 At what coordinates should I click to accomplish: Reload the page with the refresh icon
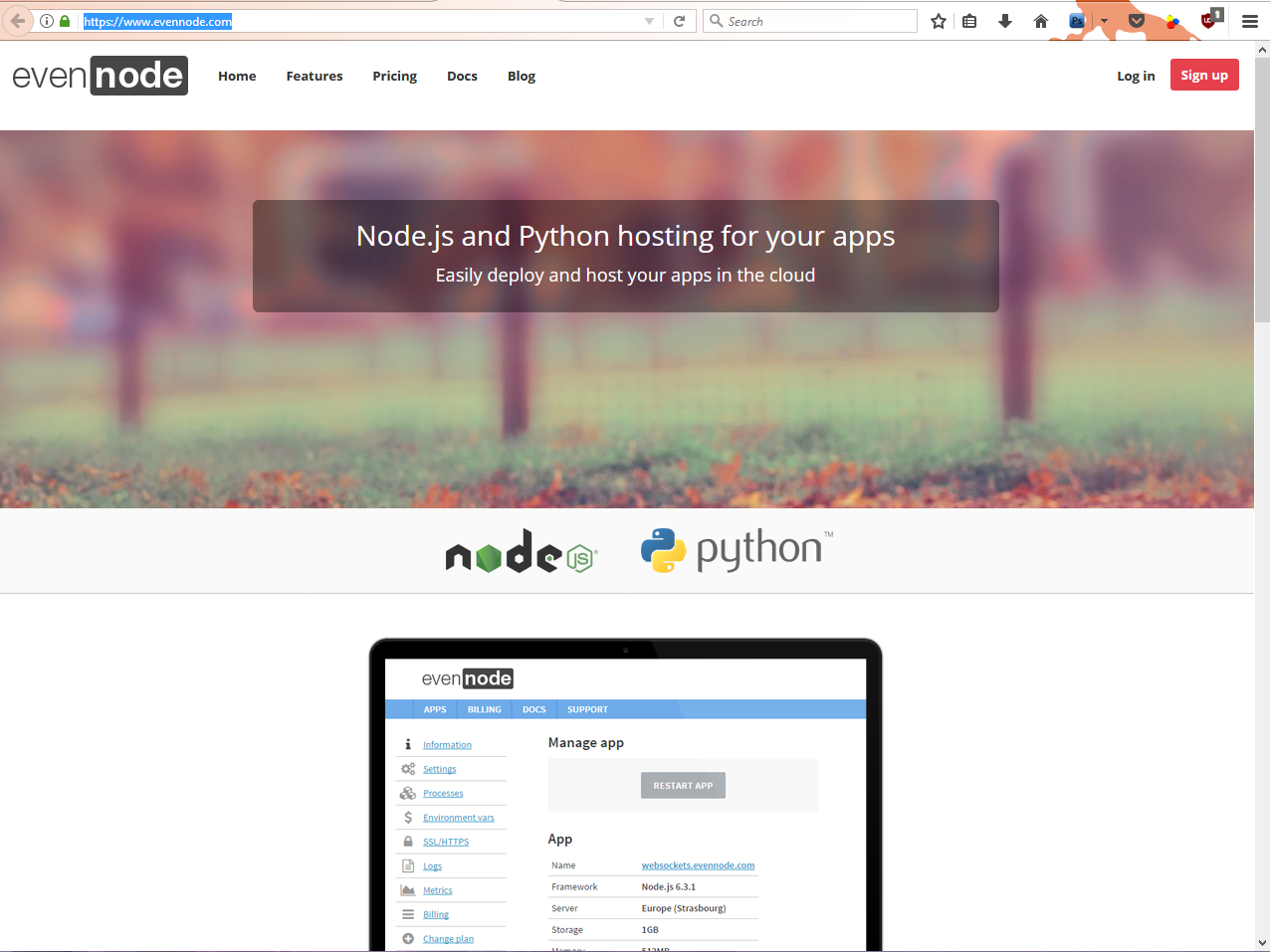point(680,21)
